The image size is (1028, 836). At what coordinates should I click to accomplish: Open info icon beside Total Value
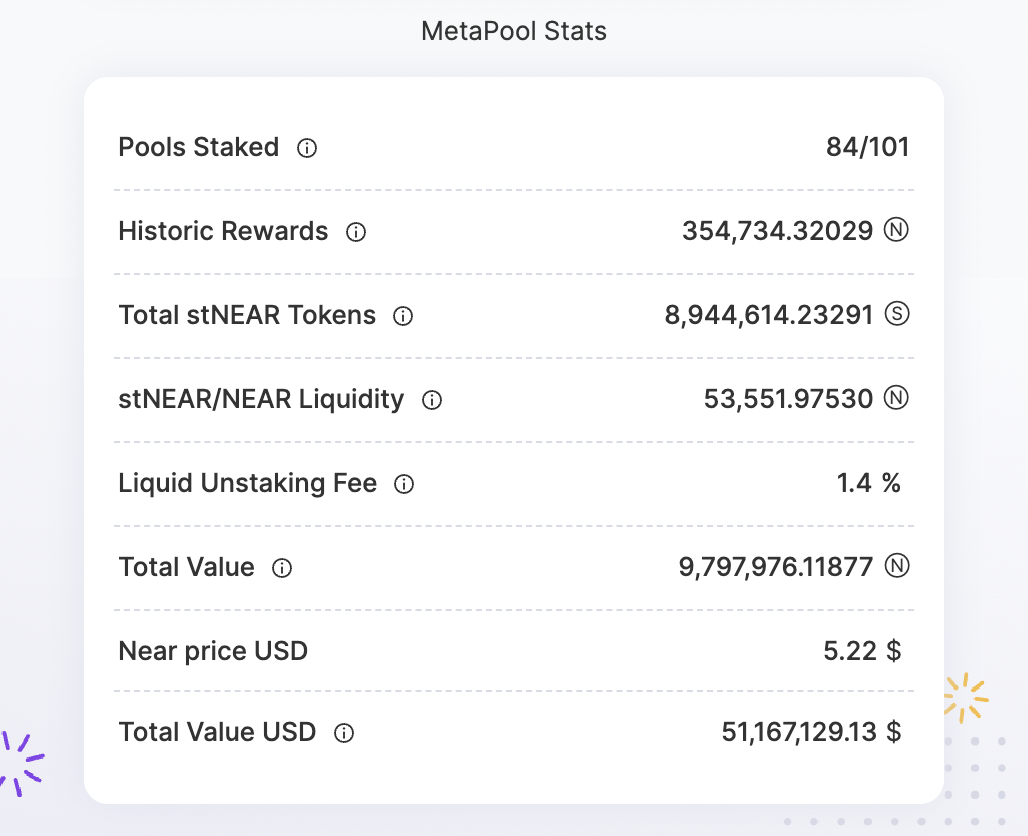point(282,568)
